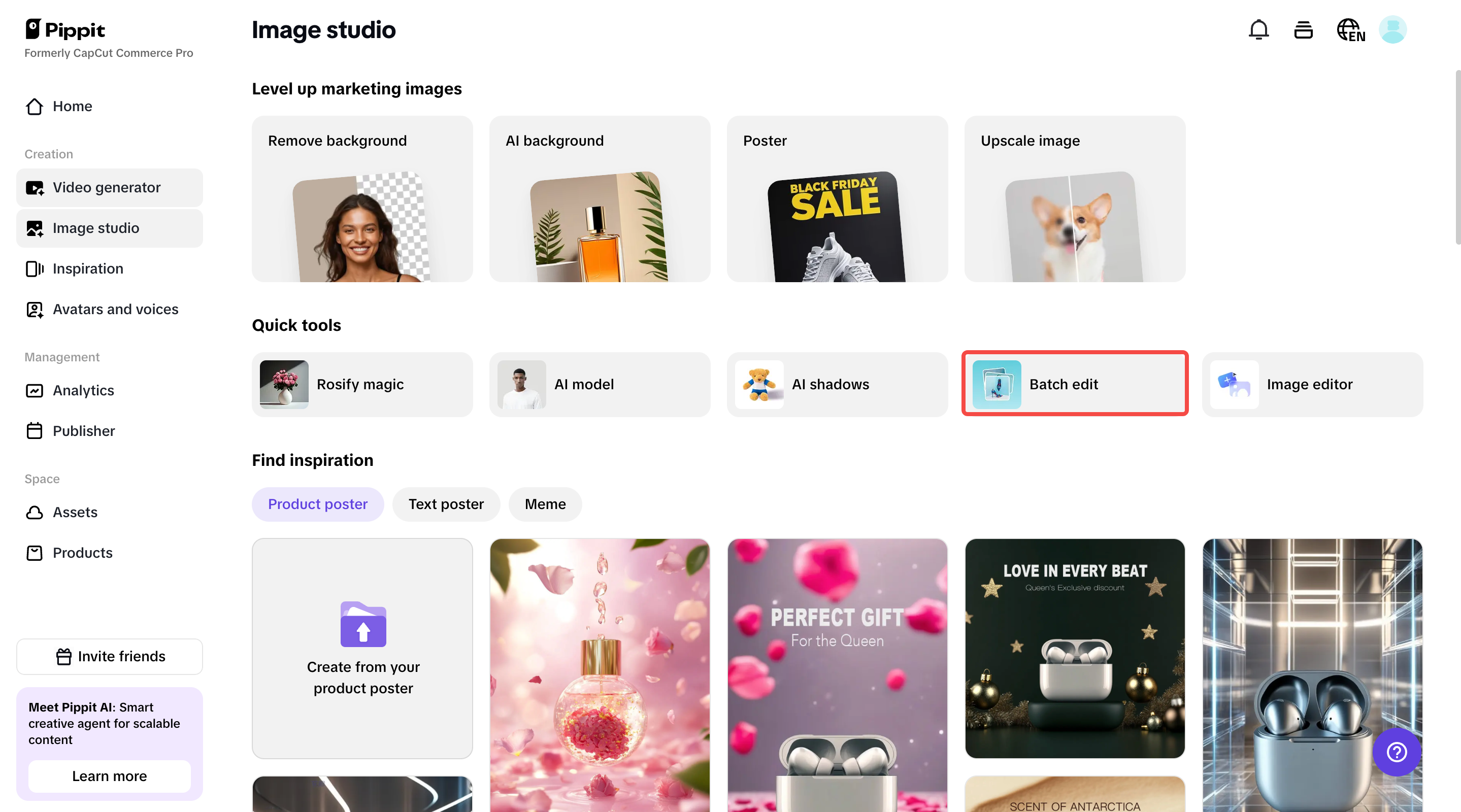Open the user profile avatar
This screenshot has width=1461, height=812.
1392,29
